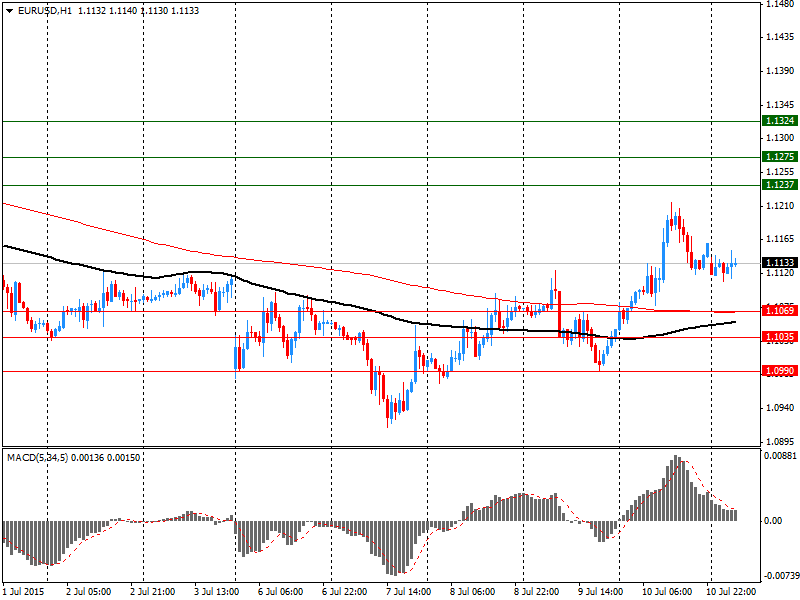
Task: Click the 2 Jul 05:00 time label
Action: pyautogui.click(x=89, y=592)
